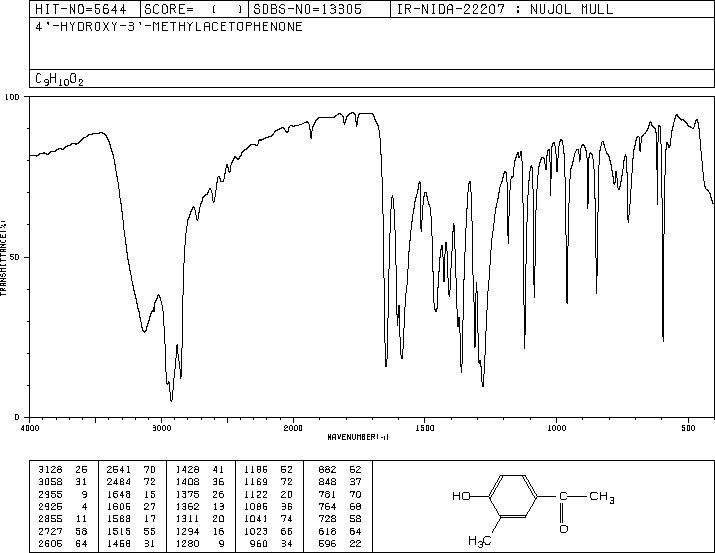The width and height of the screenshot is (715, 553).
Task: Click the 4000 tick label on wavenumber axis
Action: pos(30,428)
